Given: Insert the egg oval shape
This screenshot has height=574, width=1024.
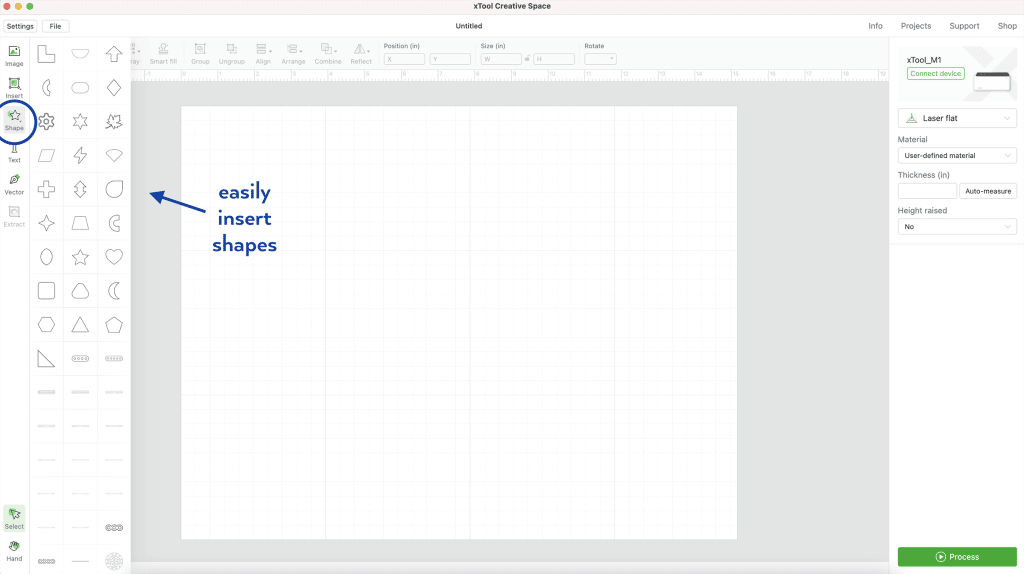Looking at the screenshot, I should 46,257.
